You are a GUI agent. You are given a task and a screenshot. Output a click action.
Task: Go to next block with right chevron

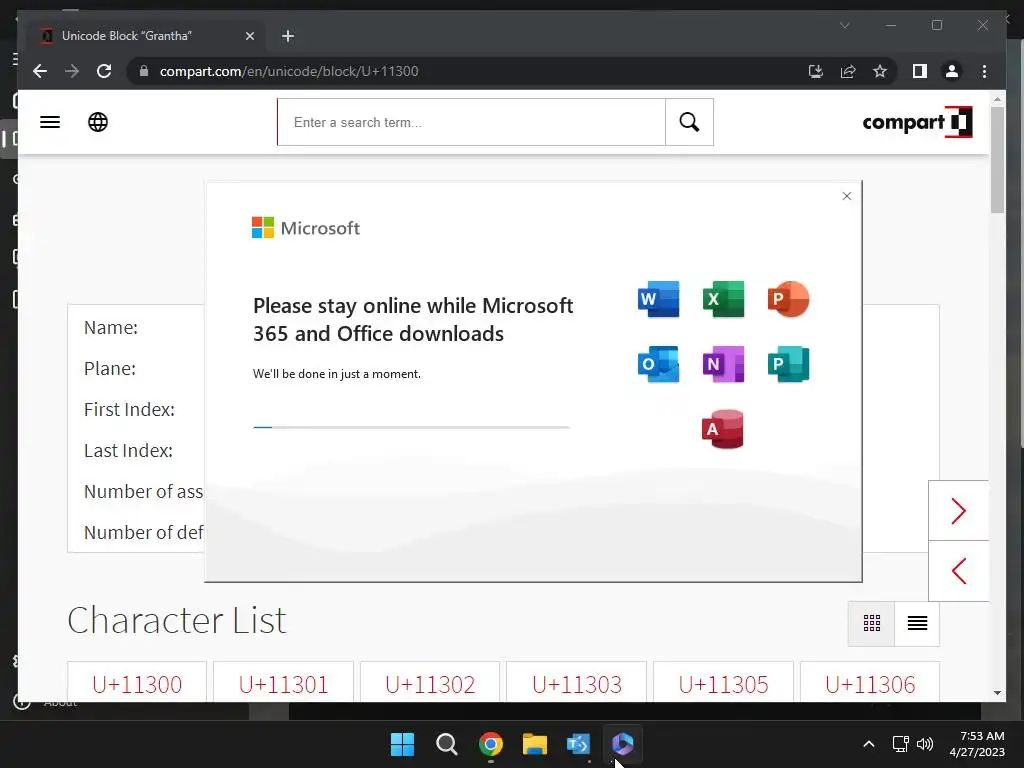coord(958,511)
